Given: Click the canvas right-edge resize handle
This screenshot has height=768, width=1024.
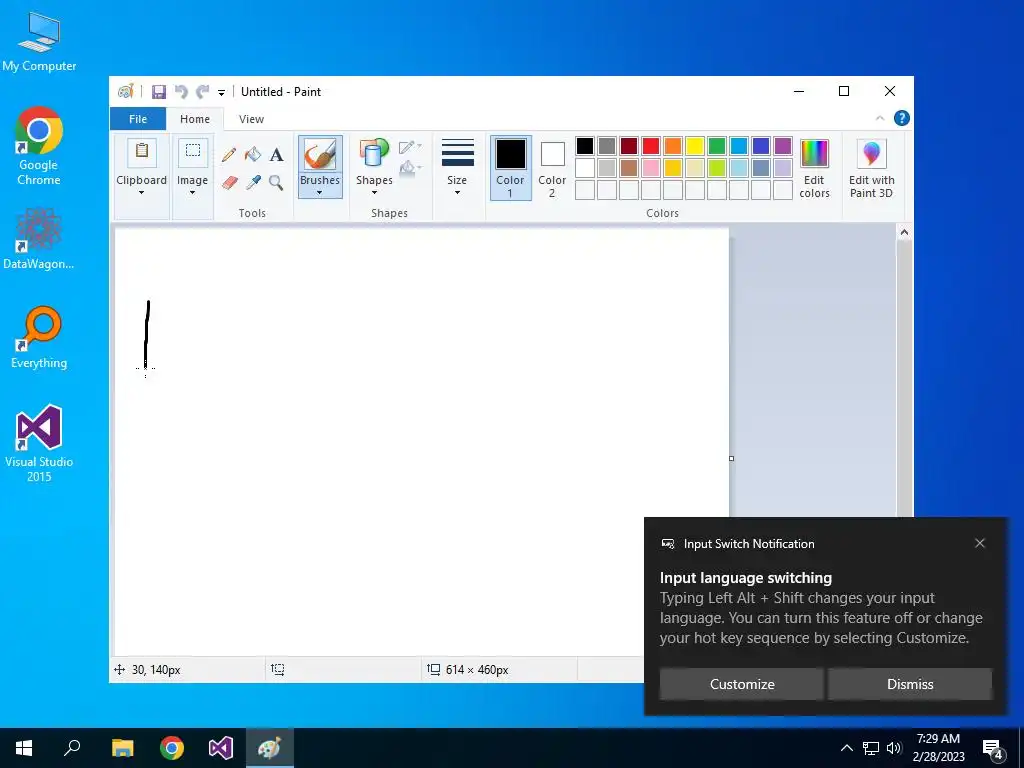Looking at the screenshot, I should 731,458.
